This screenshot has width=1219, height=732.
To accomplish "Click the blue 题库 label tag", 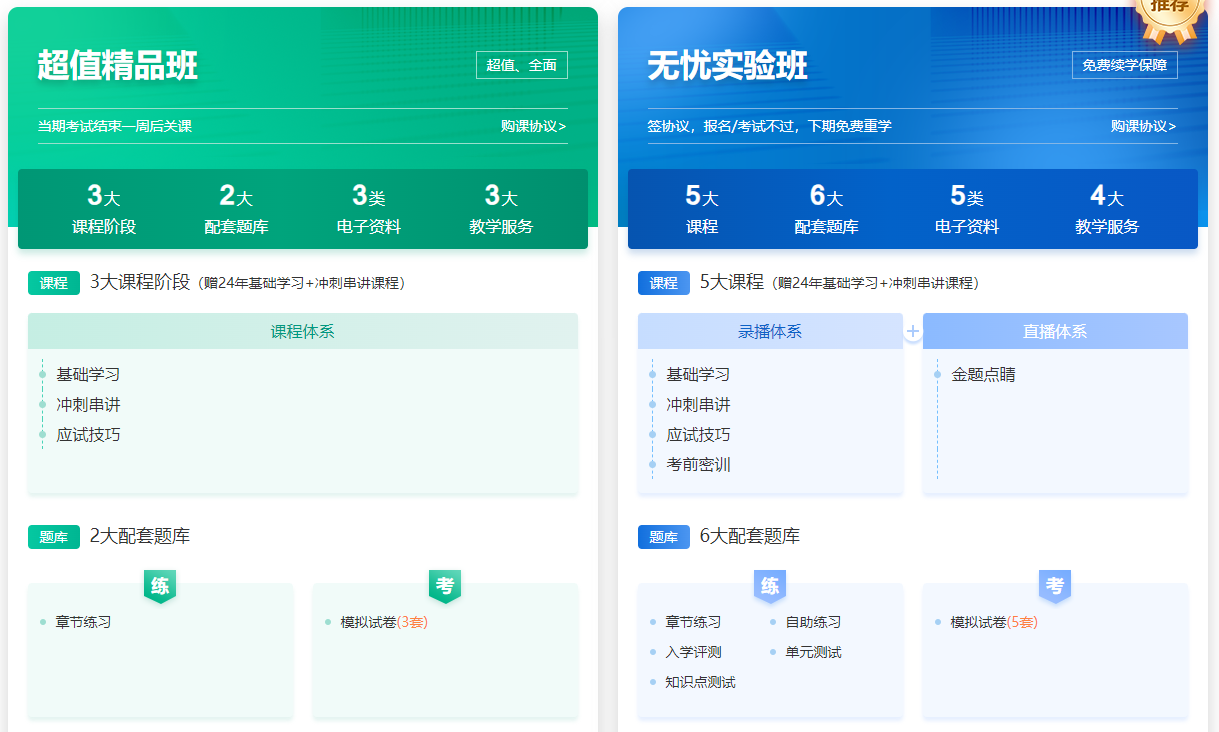I will (x=664, y=537).
